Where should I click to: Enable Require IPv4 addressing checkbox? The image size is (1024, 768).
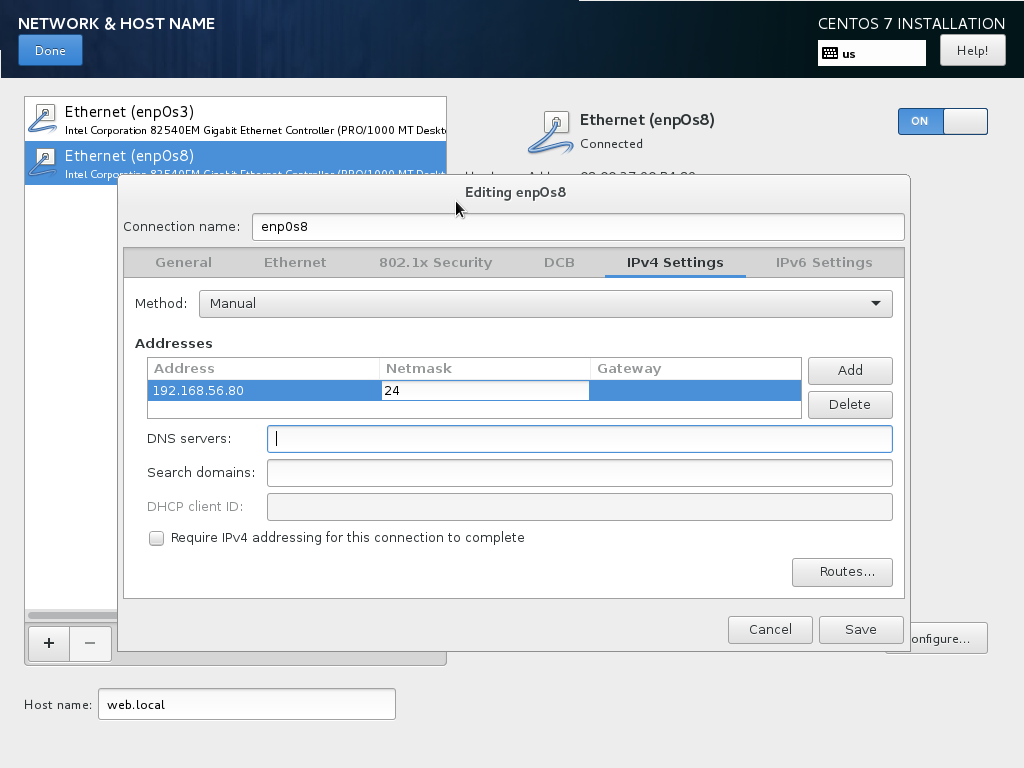click(x=157, y=538)
